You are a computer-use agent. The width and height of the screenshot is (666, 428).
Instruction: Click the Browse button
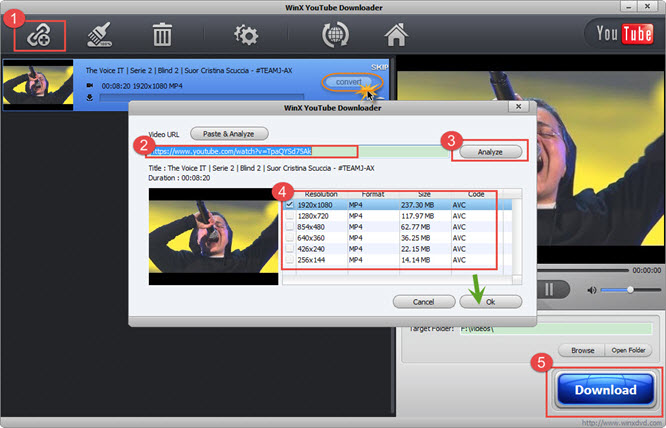point(582,350)
